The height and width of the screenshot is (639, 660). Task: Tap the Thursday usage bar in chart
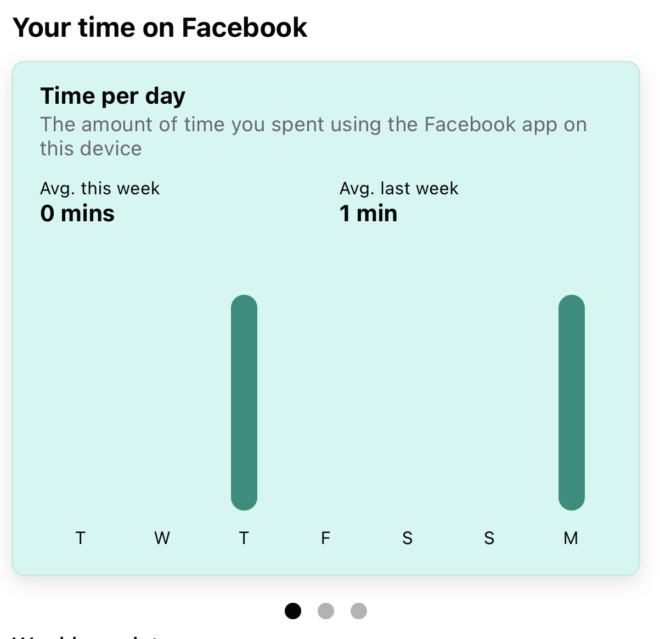coord(244,402)
